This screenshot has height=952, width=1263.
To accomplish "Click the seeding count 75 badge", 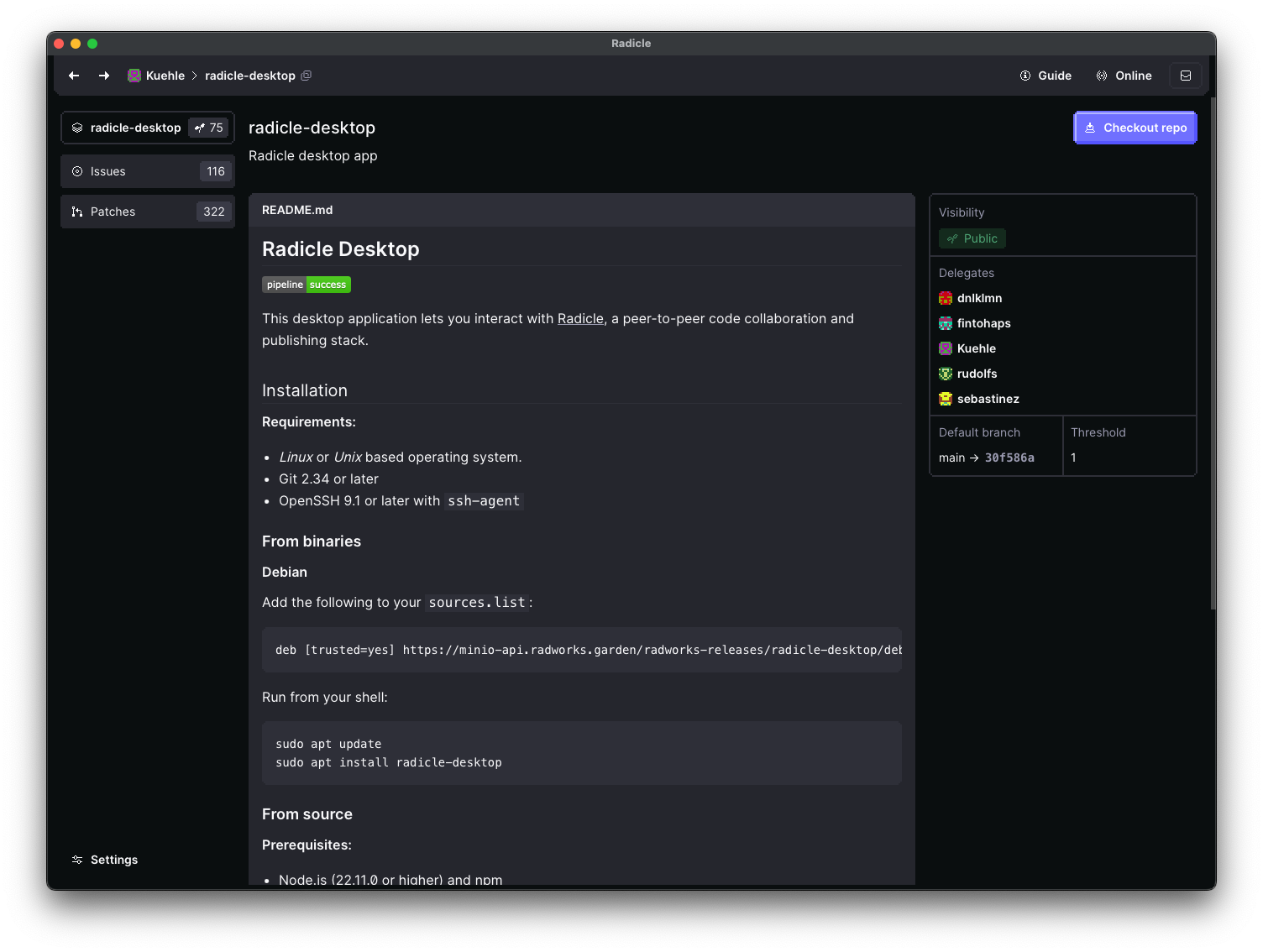I will (208, 128).
